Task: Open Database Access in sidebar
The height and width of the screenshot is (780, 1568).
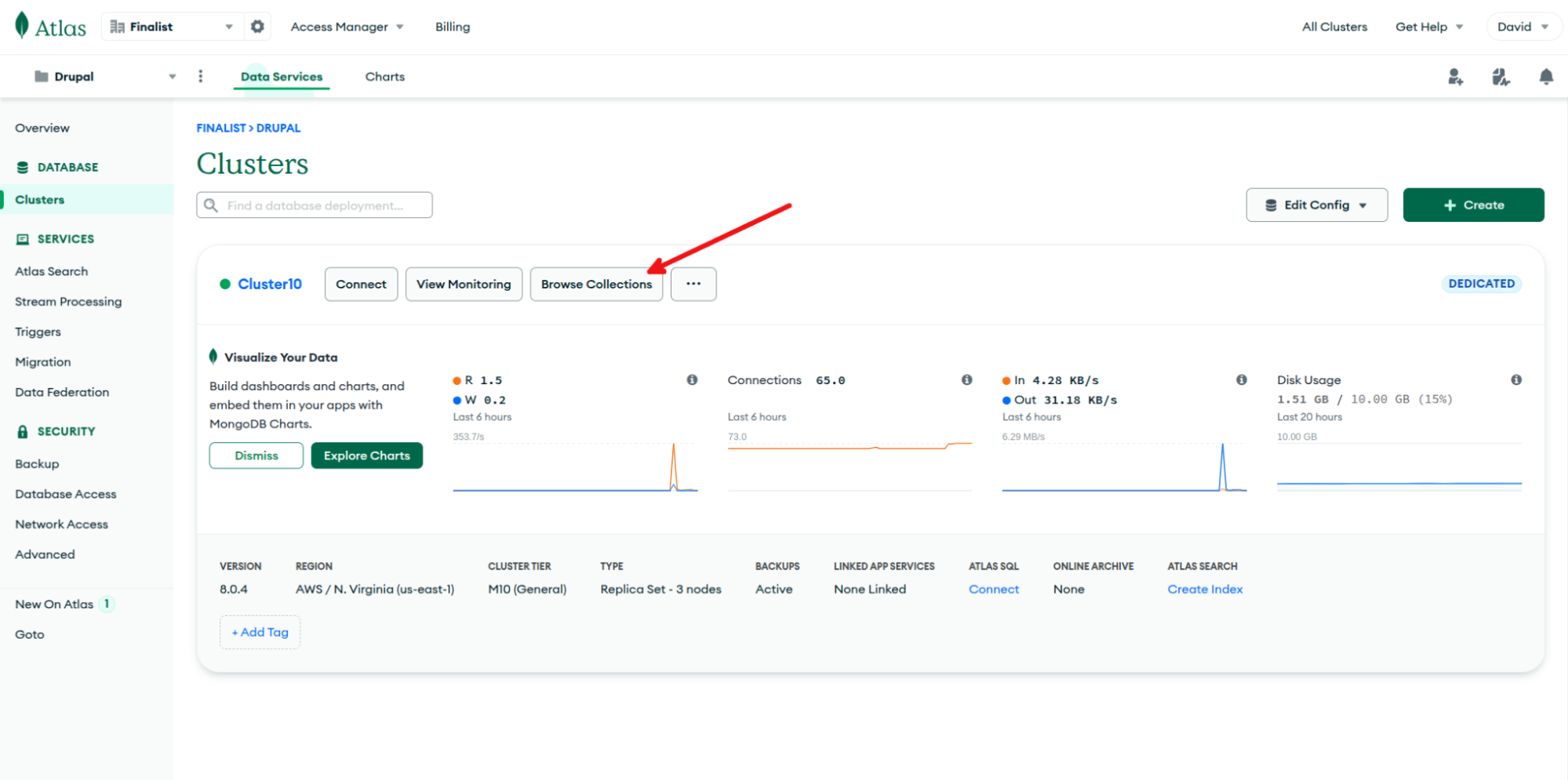Action: (x=66, y=494)
